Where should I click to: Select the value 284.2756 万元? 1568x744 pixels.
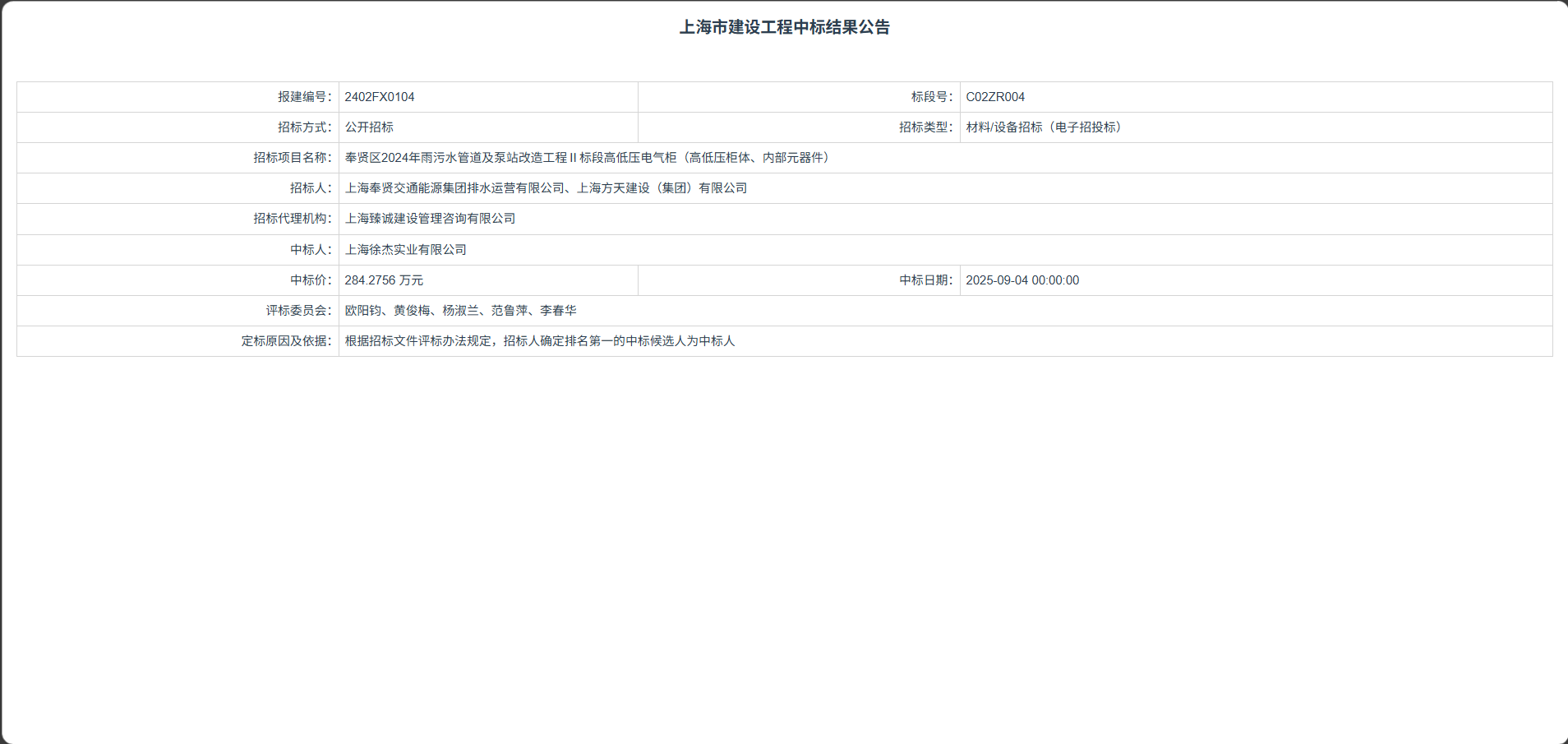384,280
